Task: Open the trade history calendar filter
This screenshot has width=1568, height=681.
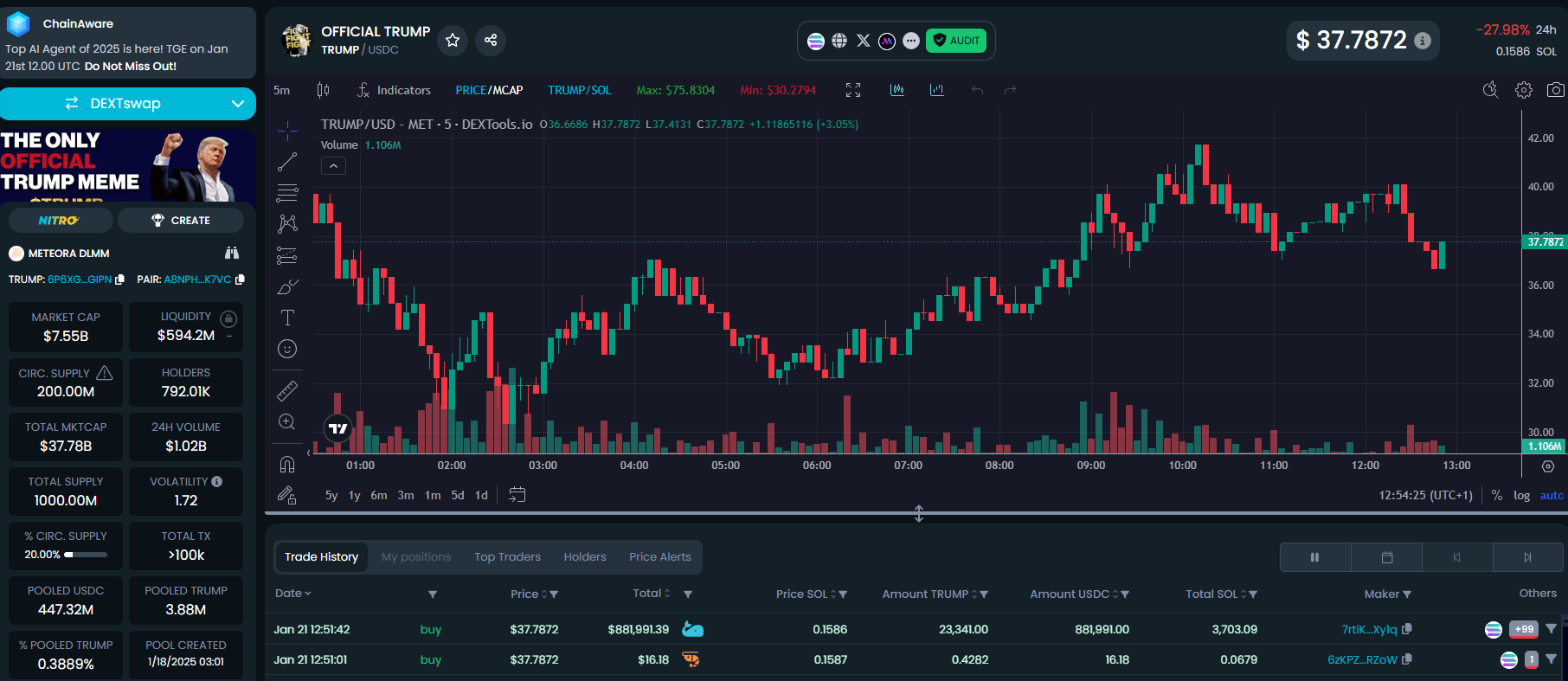Action: (1387, 557)
